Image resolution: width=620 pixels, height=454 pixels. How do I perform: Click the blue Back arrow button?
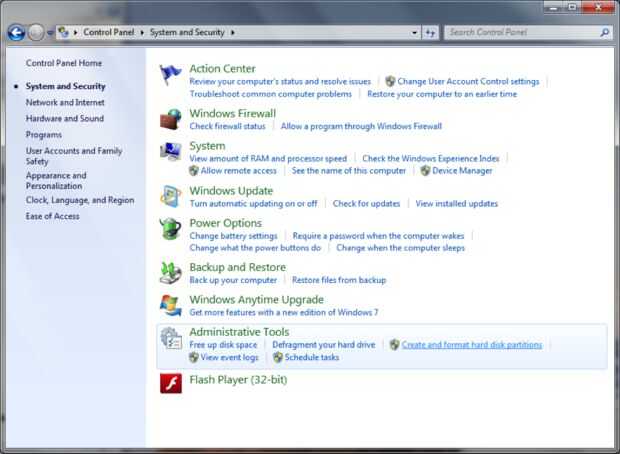click(16, 32)
